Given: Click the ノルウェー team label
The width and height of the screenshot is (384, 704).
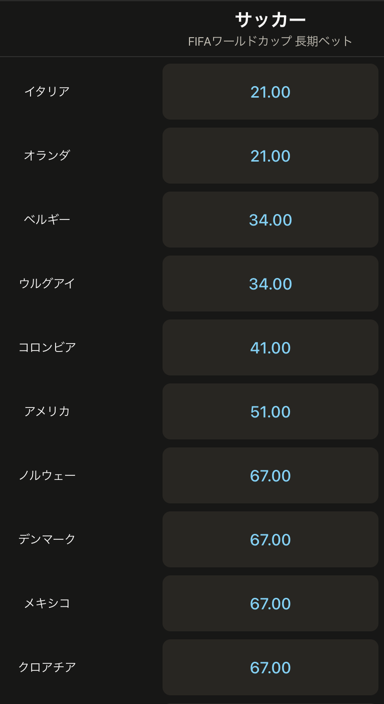Looking at the screenshot, I should click(47, 475).
